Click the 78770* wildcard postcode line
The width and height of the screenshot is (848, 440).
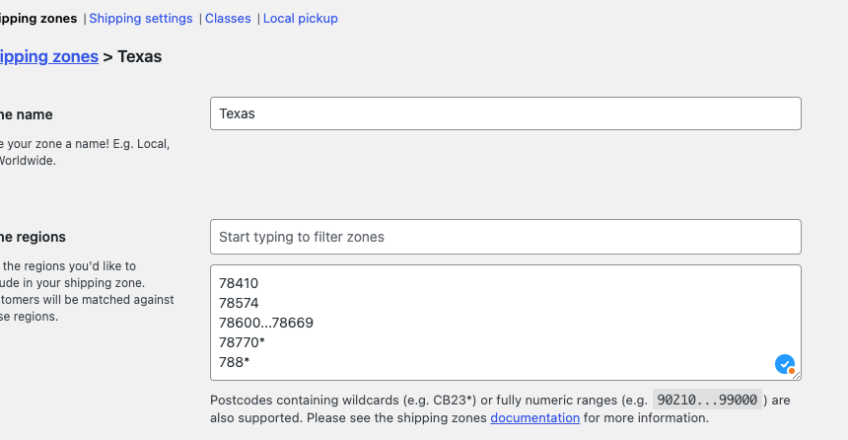242,343
